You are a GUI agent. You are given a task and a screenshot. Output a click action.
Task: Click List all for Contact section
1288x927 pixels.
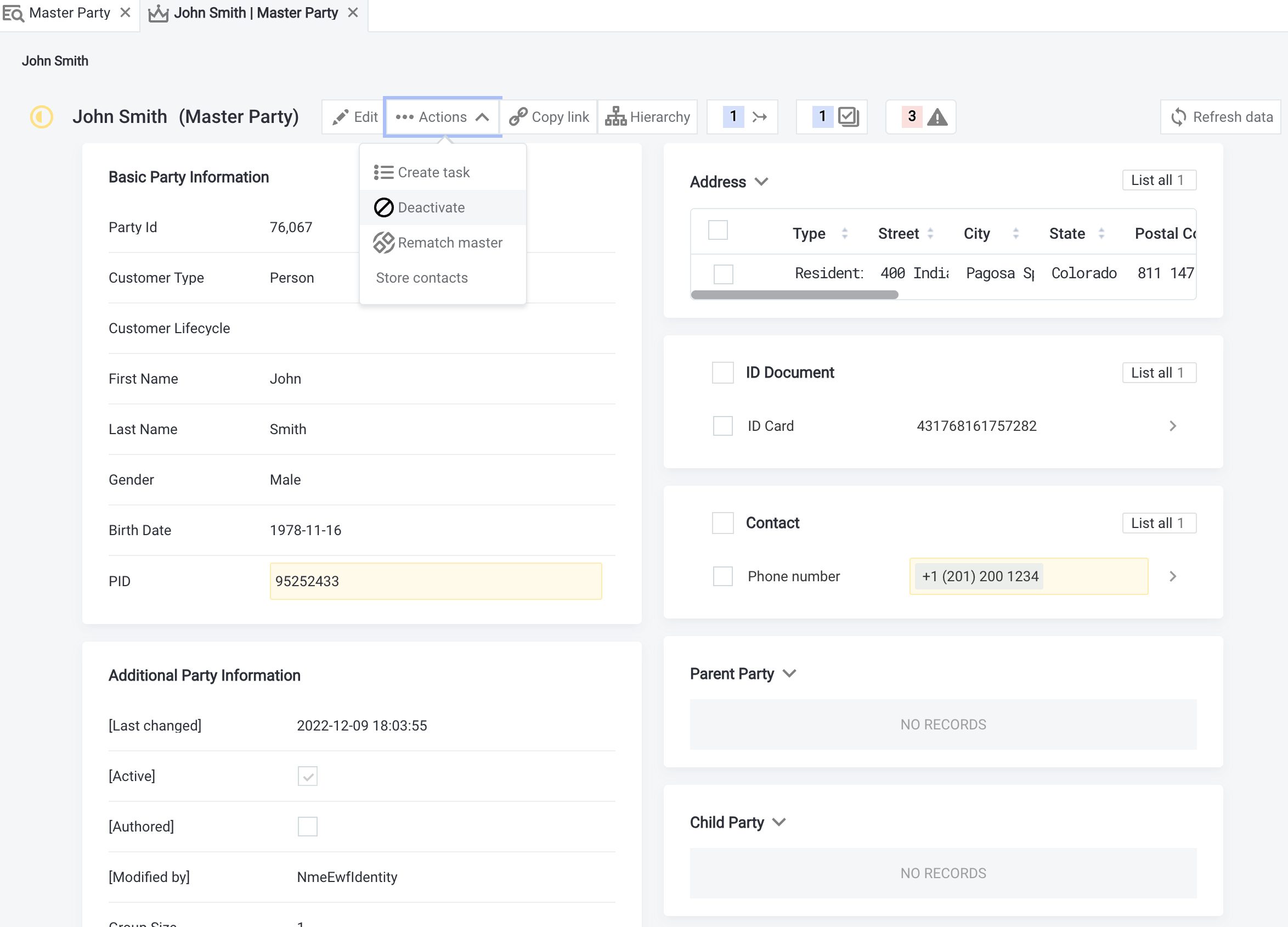click(x=1159, y=523)
